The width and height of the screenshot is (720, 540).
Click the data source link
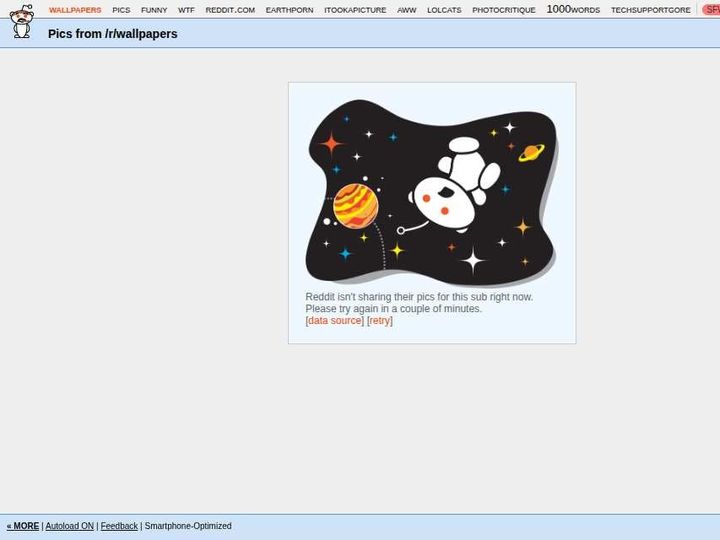coord(334,321)
